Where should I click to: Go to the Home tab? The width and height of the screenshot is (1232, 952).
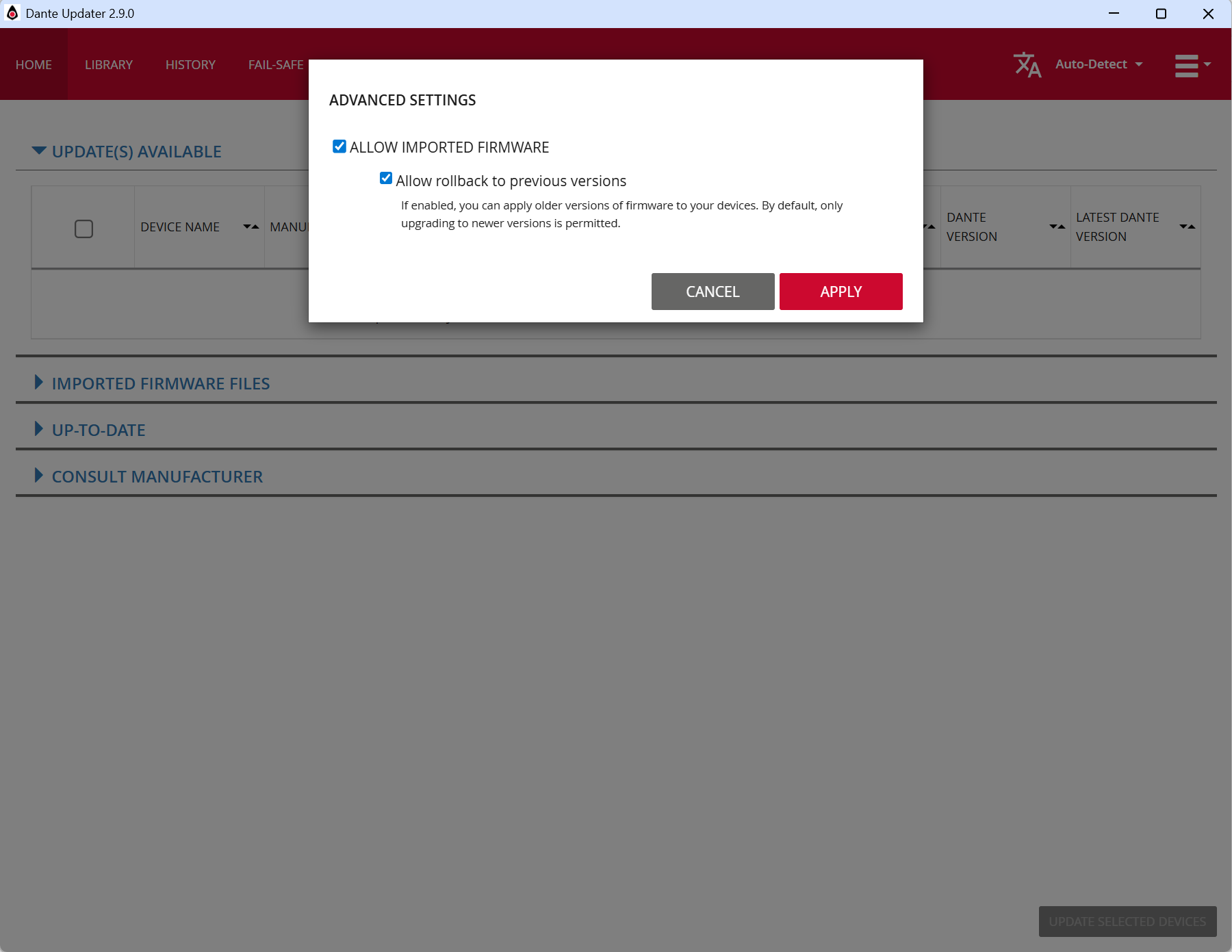click(x=34, y=64)
